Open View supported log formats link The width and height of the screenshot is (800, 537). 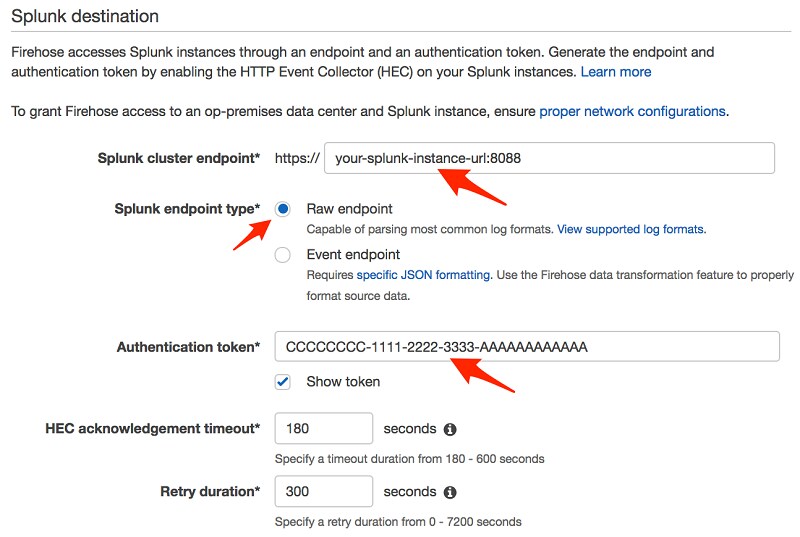631,229
